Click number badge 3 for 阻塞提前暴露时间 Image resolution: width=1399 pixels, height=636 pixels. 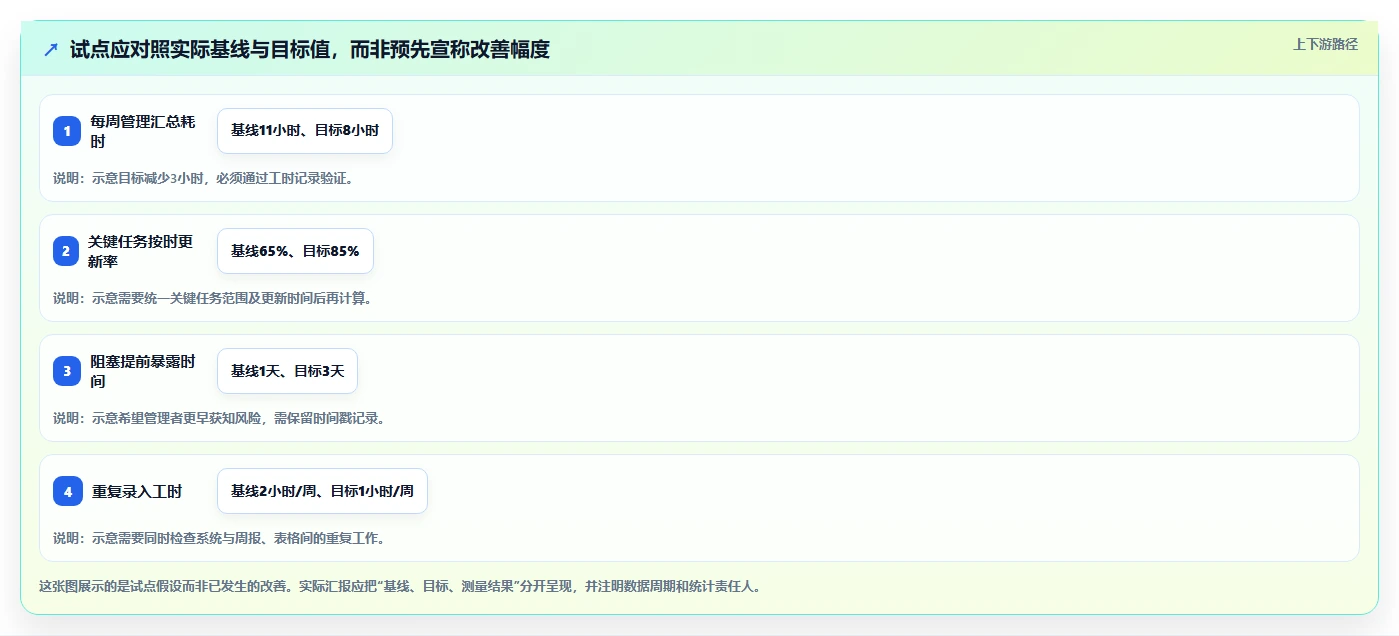67,371
